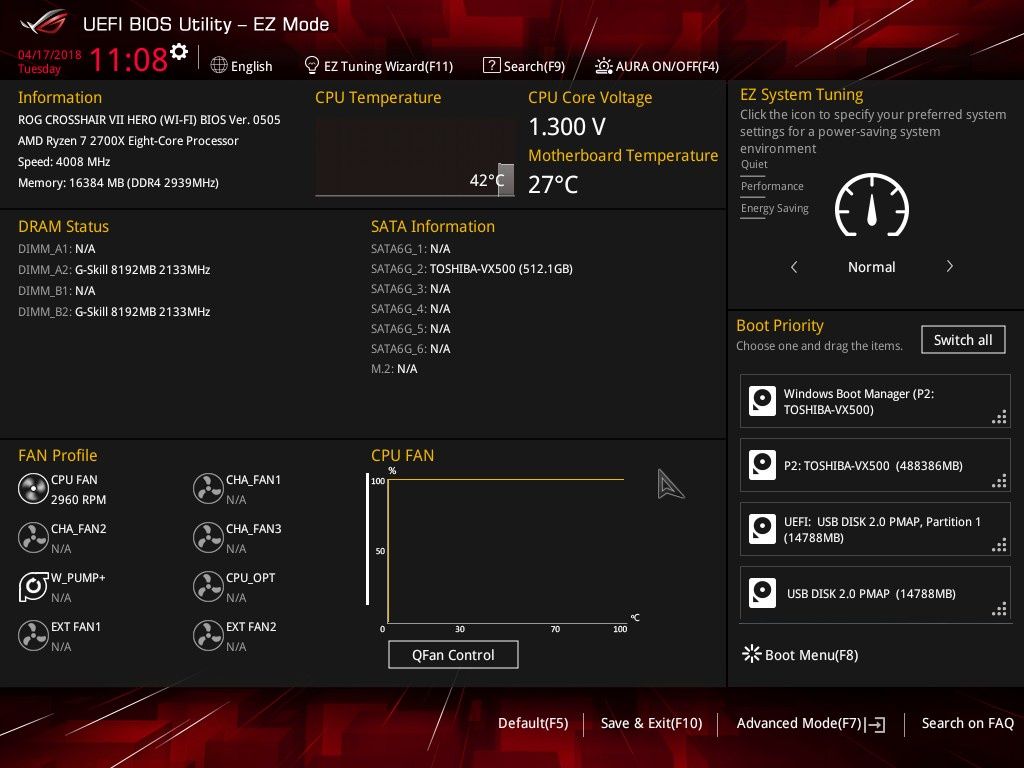This screenshot has height=768, width=1024.
Task: Click the Performance tuning label
Action: [x=772, y=186]
